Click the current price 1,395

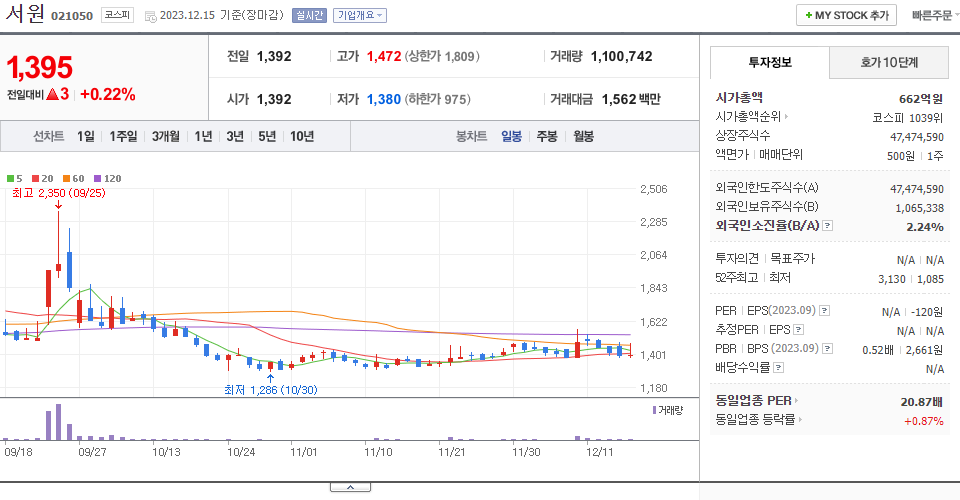tap(40, 67)
